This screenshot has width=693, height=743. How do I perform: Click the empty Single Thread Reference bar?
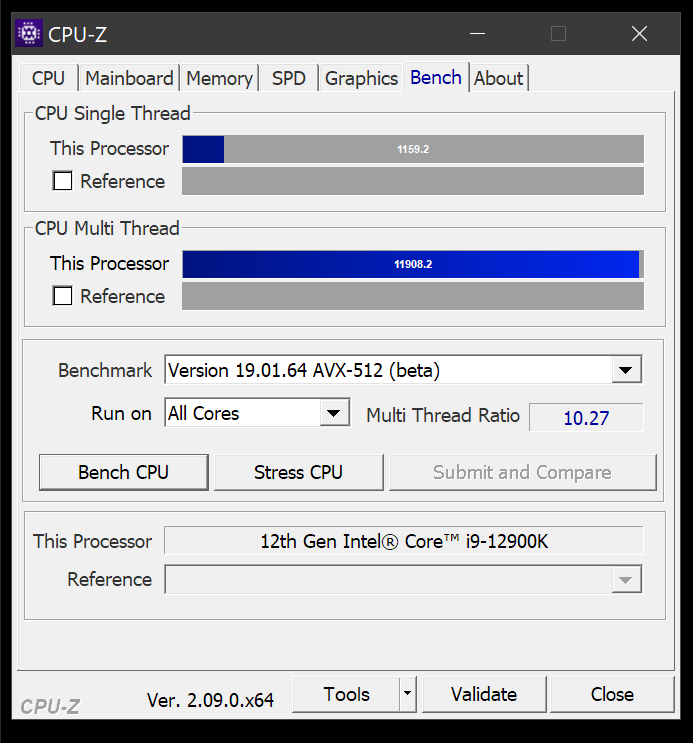(x=413, y=181)
